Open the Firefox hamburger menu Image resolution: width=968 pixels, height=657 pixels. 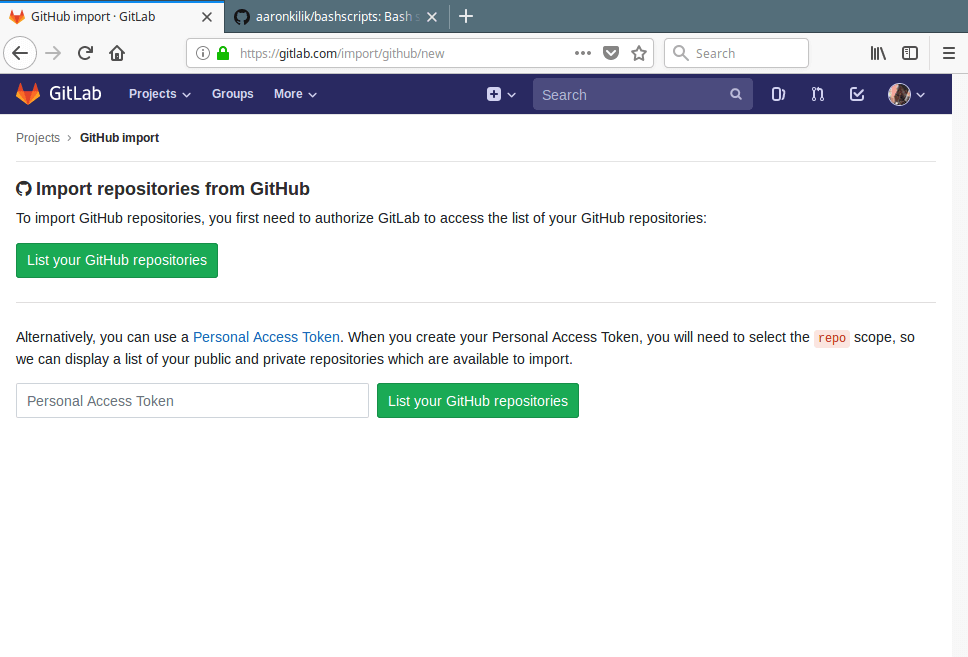click(x=949, y=53)
